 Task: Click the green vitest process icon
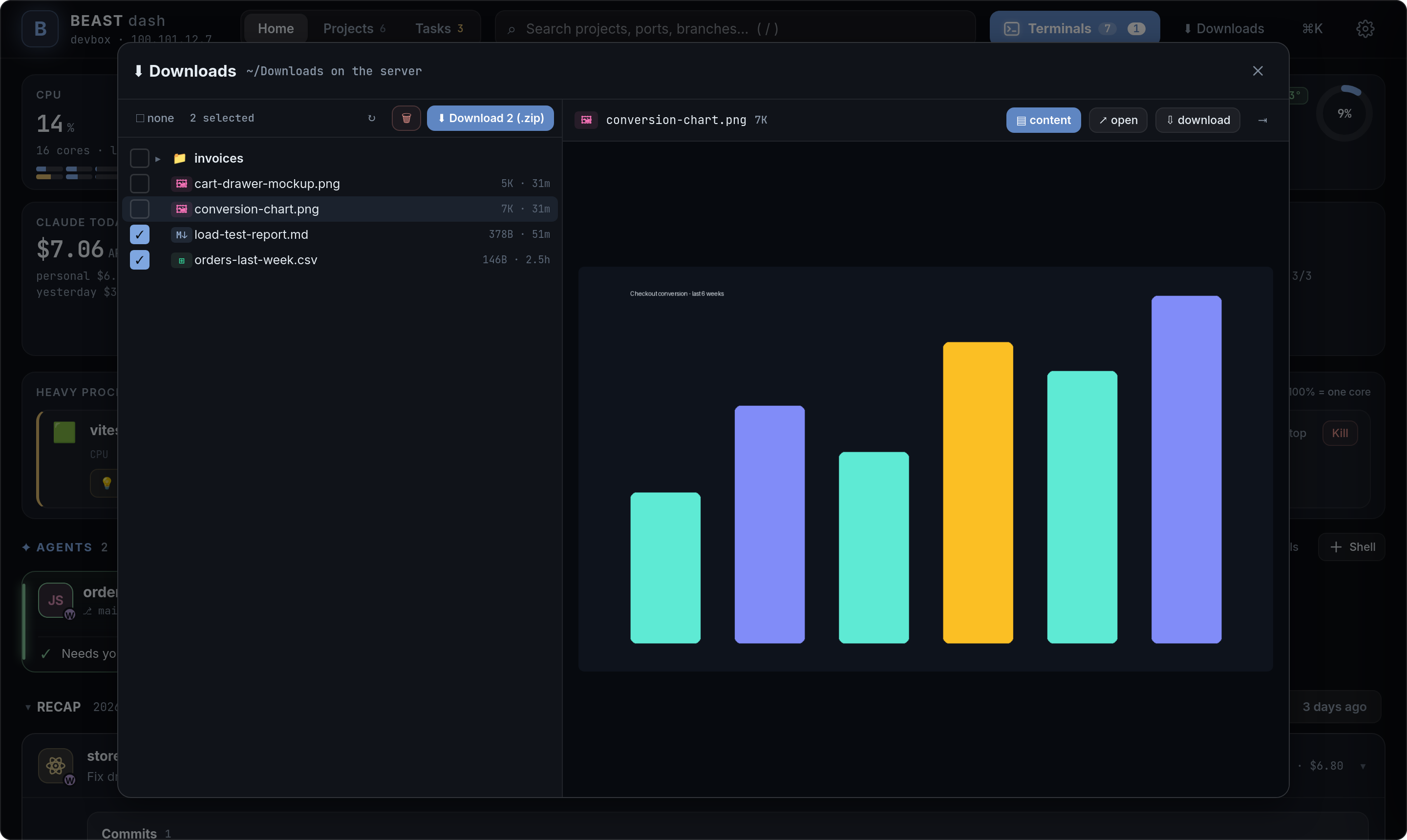[x=64, y=432]
